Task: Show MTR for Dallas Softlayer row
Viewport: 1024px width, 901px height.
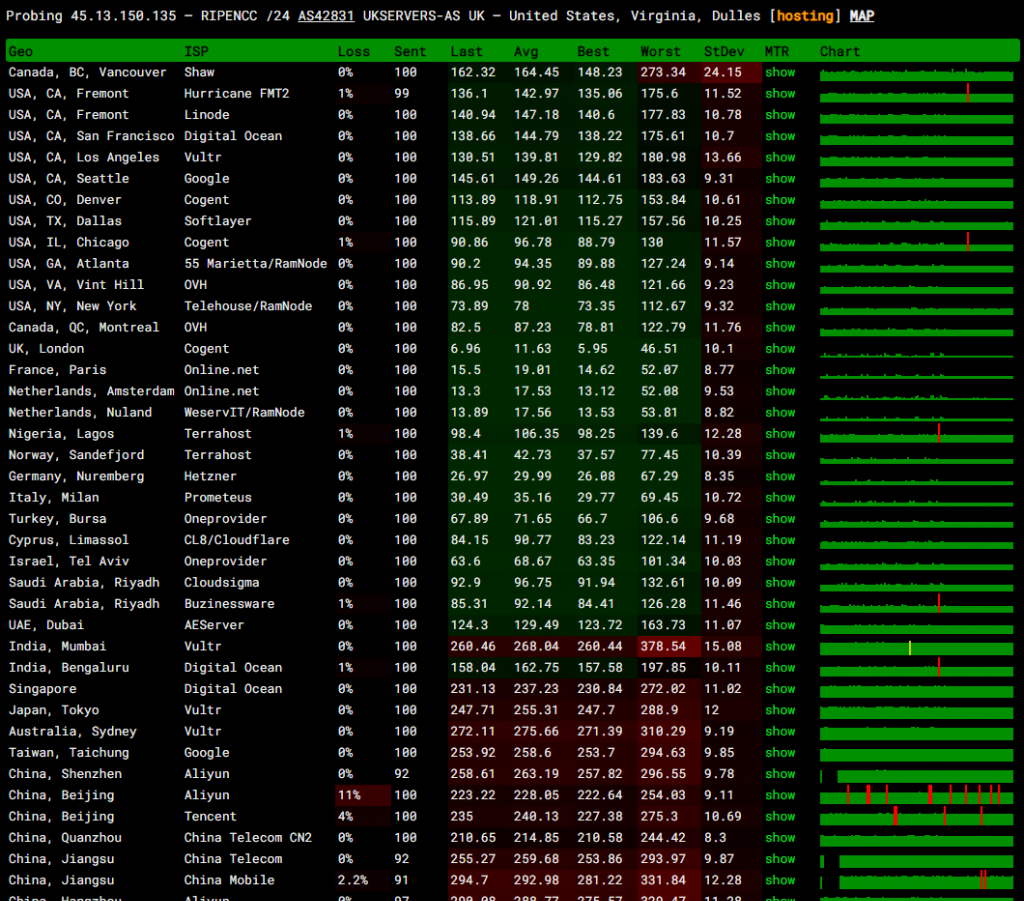Action: click(780, 221)
